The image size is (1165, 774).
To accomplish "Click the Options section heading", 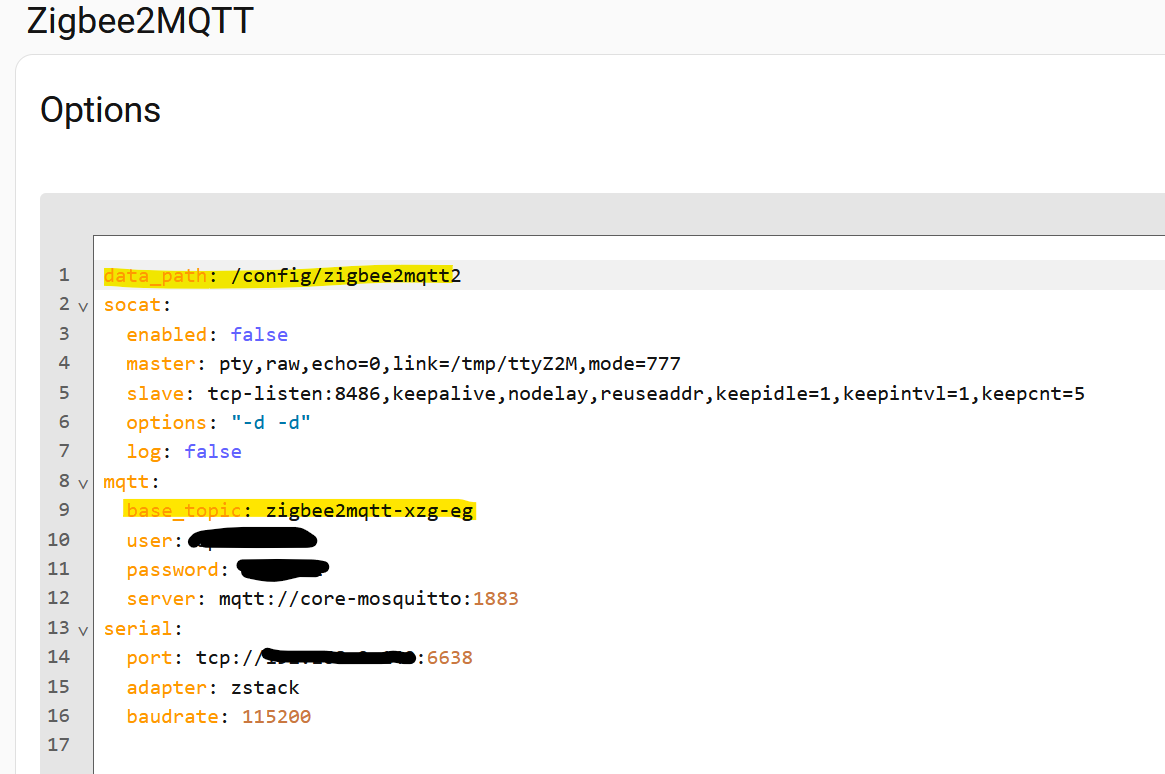I will click(x=100, y=110).
